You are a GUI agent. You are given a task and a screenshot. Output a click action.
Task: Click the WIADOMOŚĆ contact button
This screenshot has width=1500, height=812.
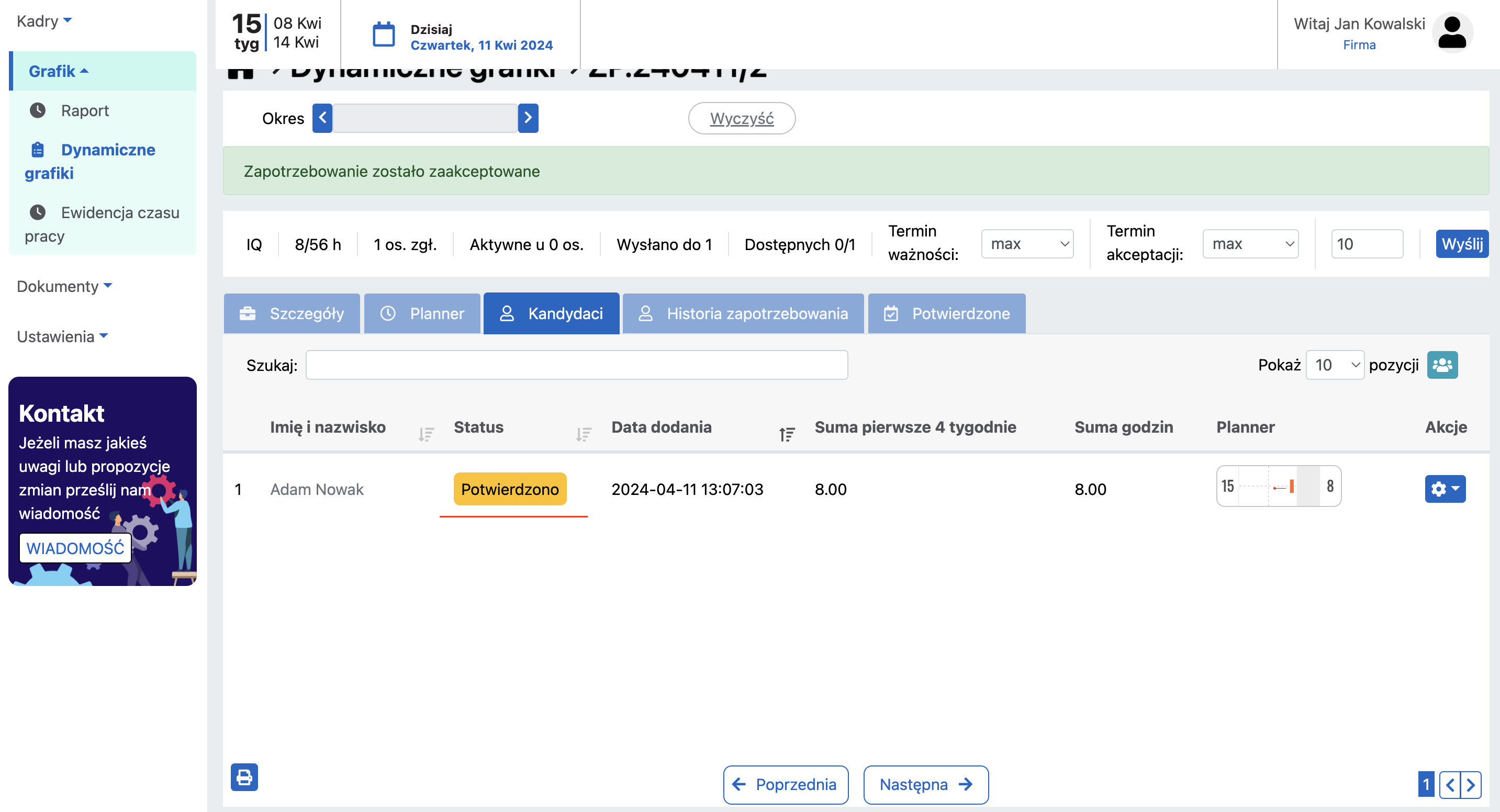76,548
